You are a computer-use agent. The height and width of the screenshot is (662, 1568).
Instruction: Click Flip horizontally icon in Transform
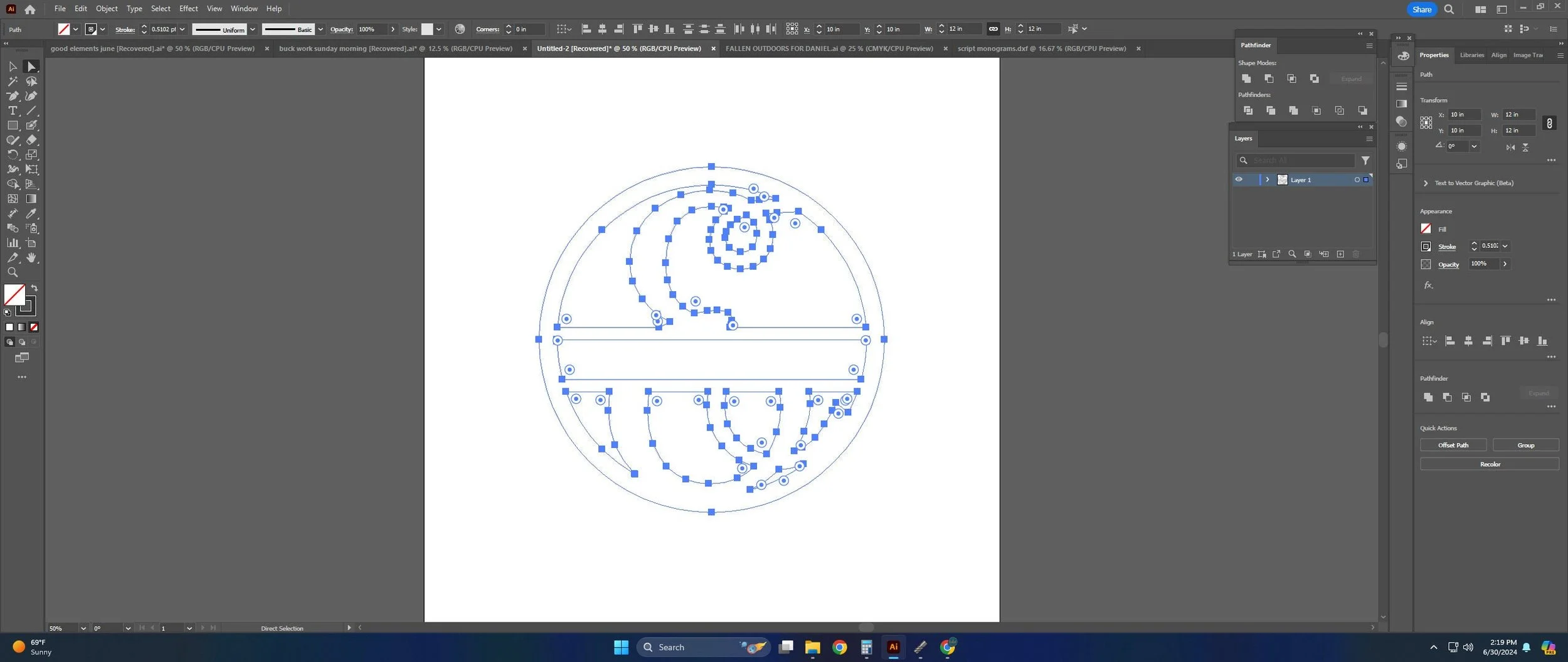[x=1510, y=147]
